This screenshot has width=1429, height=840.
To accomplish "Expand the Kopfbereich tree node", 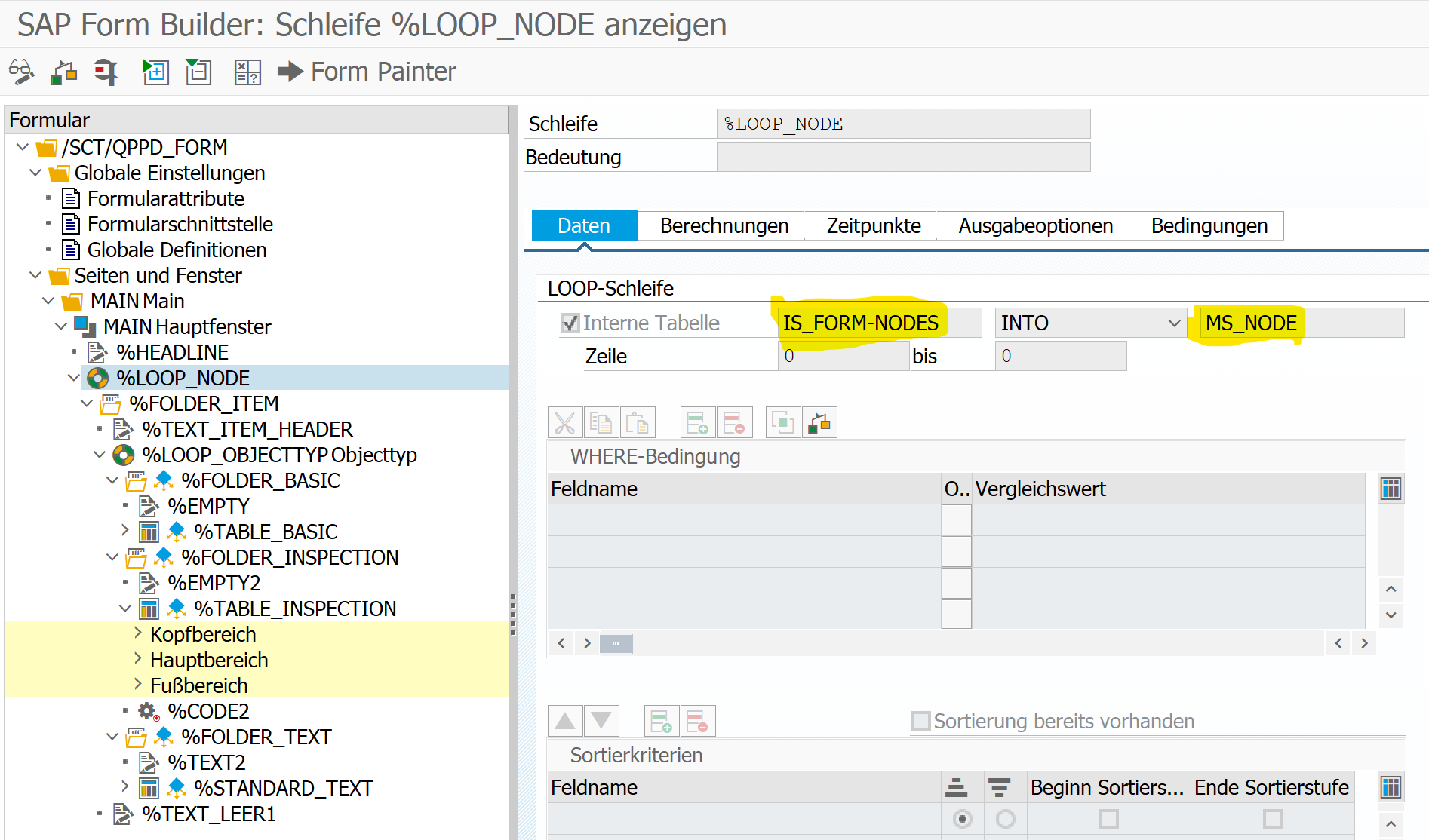I will click(x=138, y=633).
